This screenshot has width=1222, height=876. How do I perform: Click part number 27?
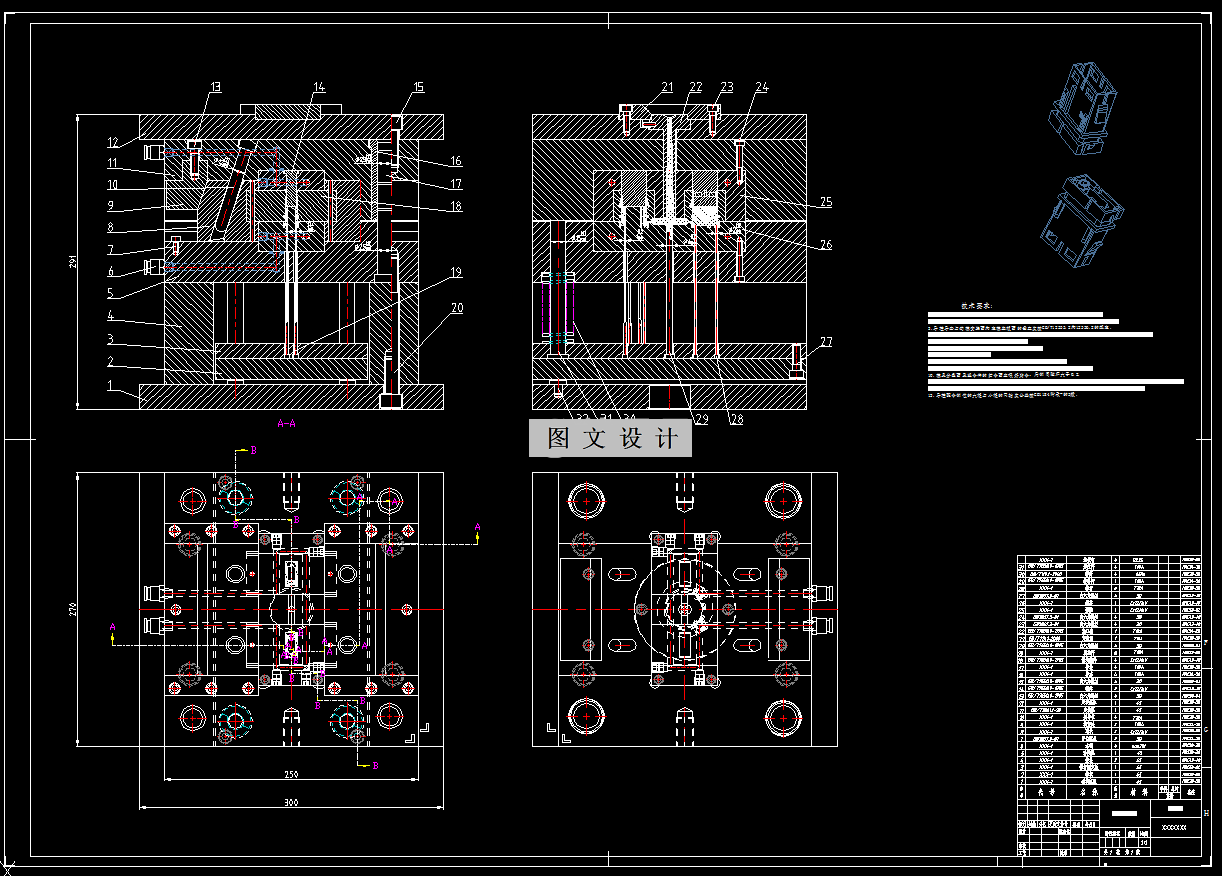[x=826, y=342]
